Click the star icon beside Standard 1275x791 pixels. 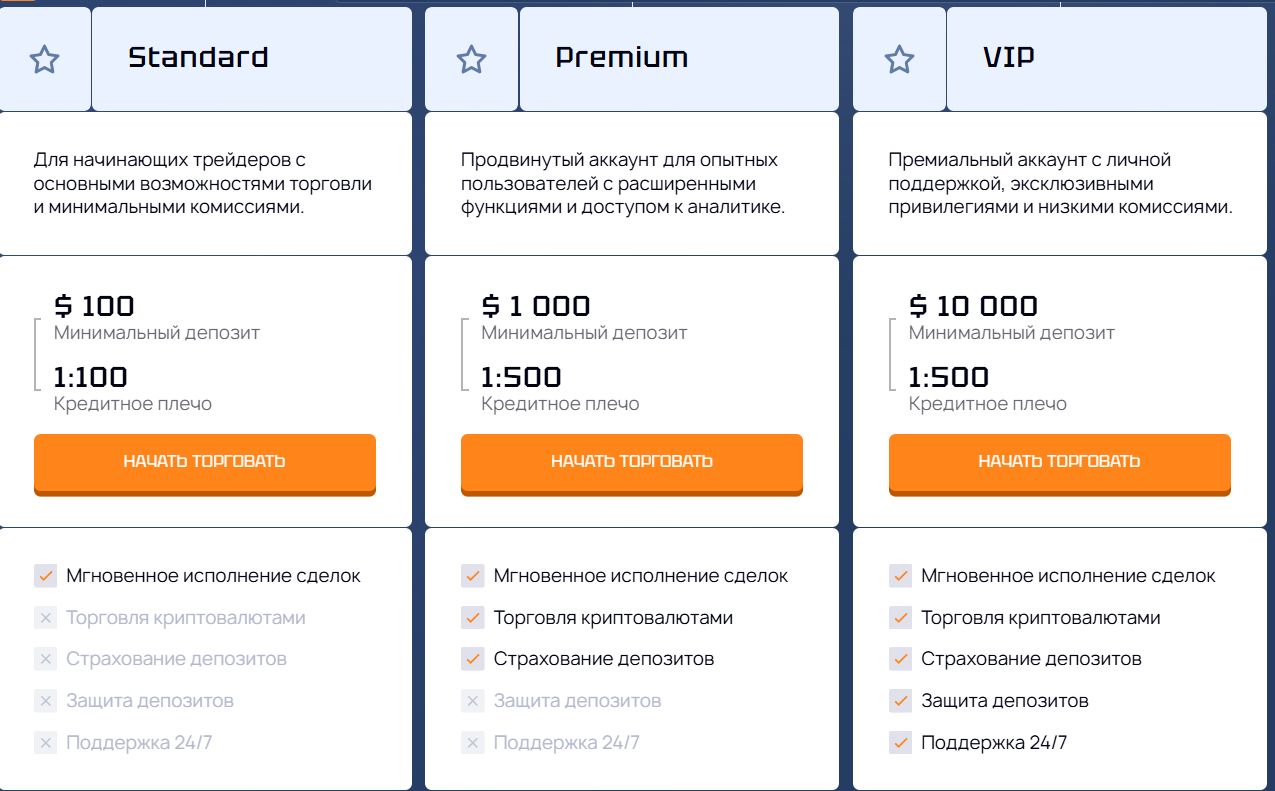tap(45, 60)
